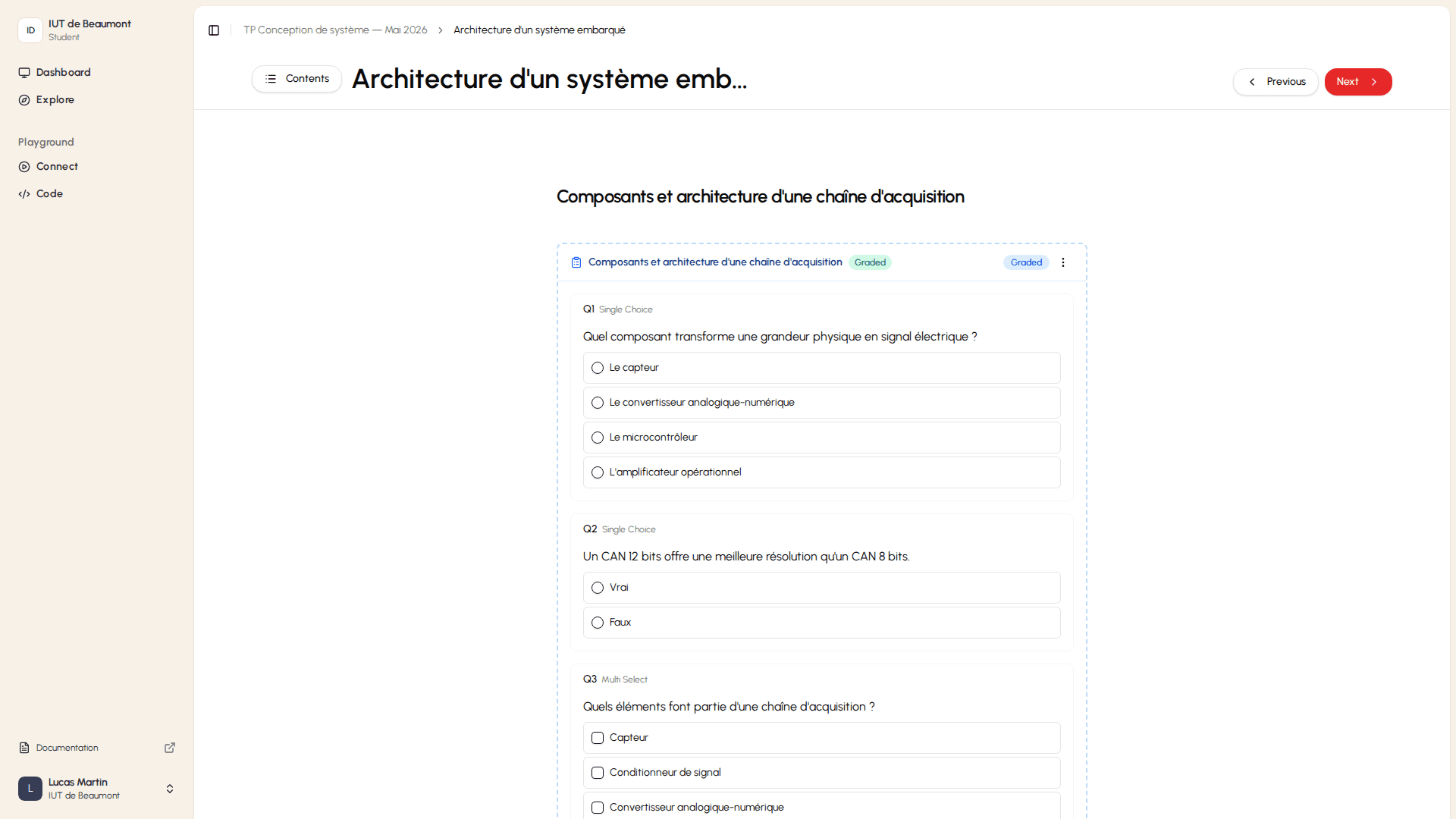Click the blue Graded status badge
The image size is (1456, 819).
[1026, 262]
